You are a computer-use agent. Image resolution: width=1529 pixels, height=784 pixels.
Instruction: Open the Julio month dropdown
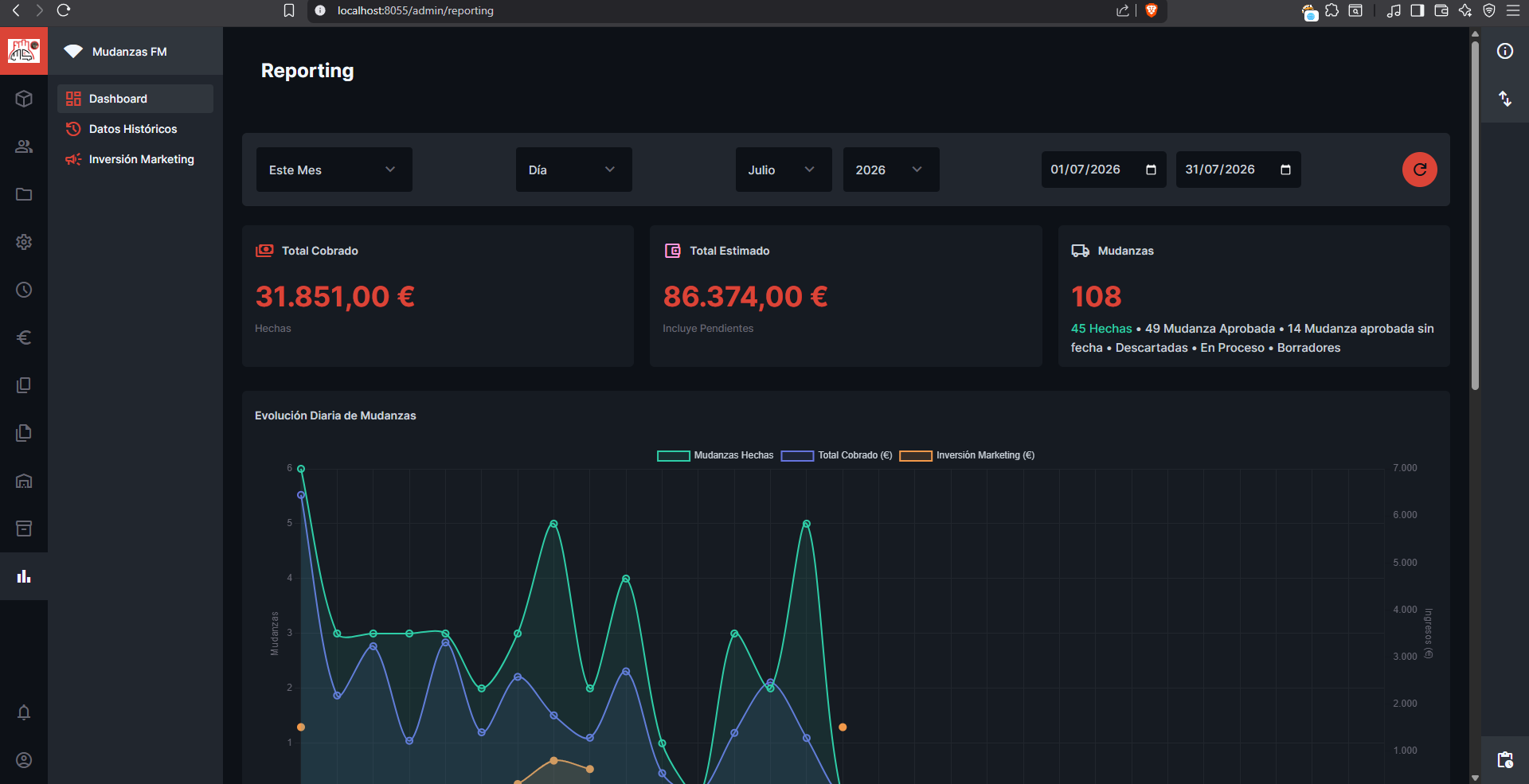pyautogui.click(x=784, y=170)
